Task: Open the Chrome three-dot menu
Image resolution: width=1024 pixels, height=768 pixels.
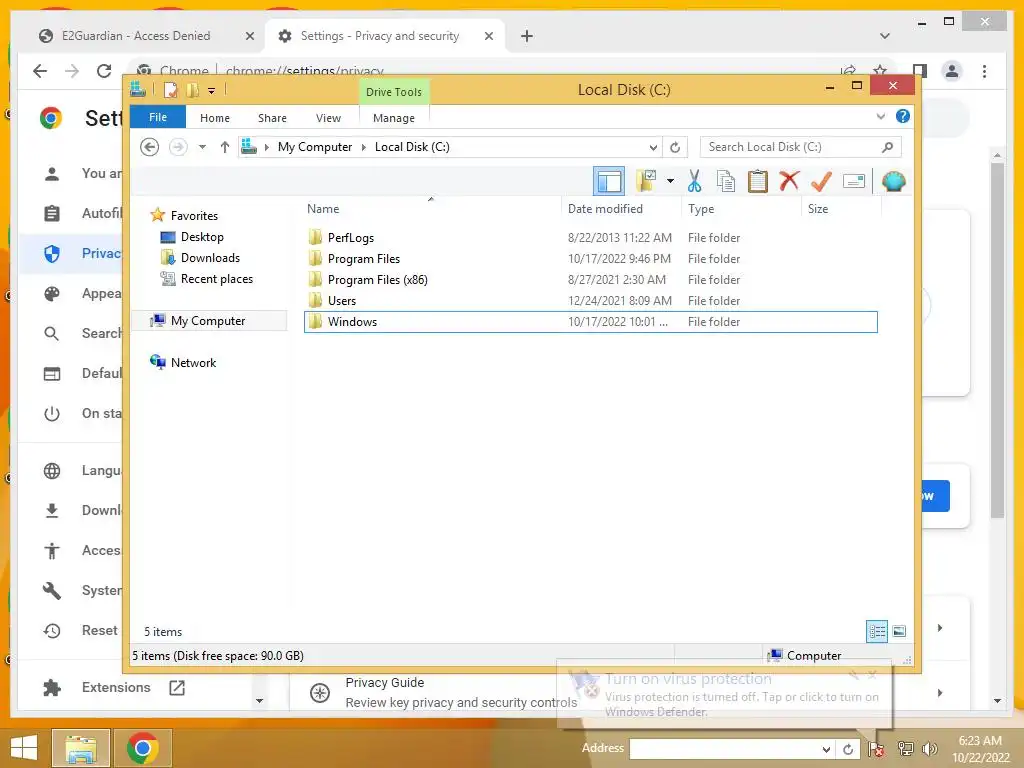Action: point(984,71)
